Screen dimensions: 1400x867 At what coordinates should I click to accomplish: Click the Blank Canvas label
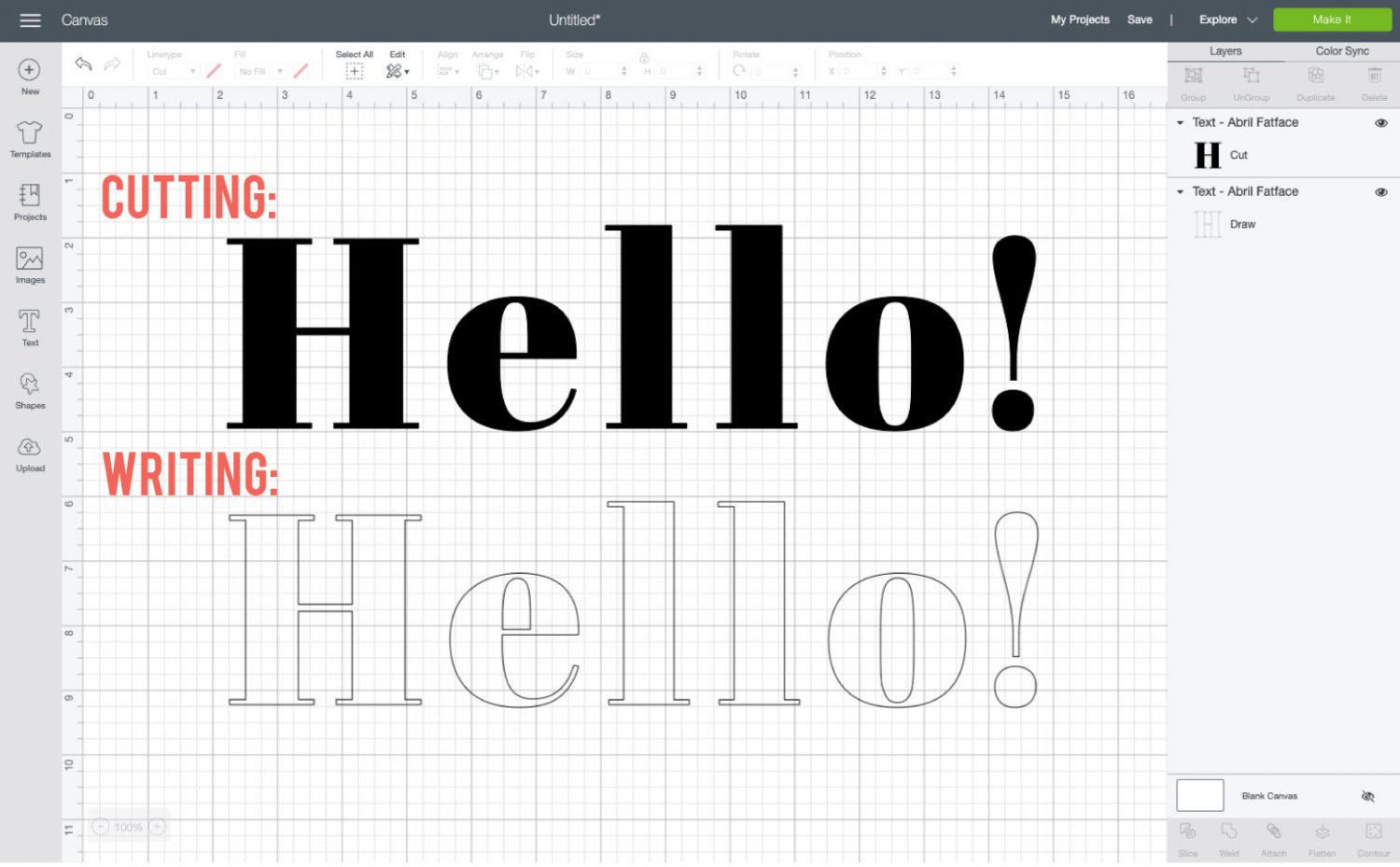[x=1269, y=796]
